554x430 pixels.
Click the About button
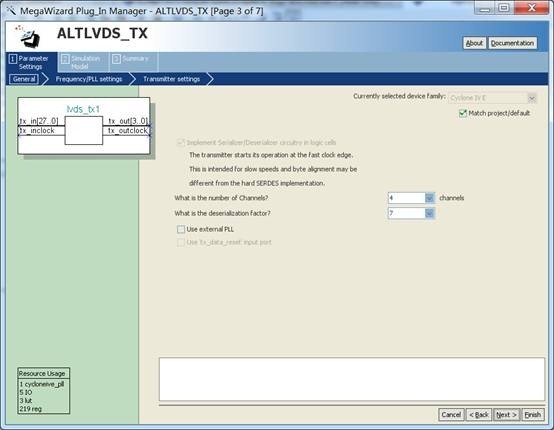[x=474, y=43]
